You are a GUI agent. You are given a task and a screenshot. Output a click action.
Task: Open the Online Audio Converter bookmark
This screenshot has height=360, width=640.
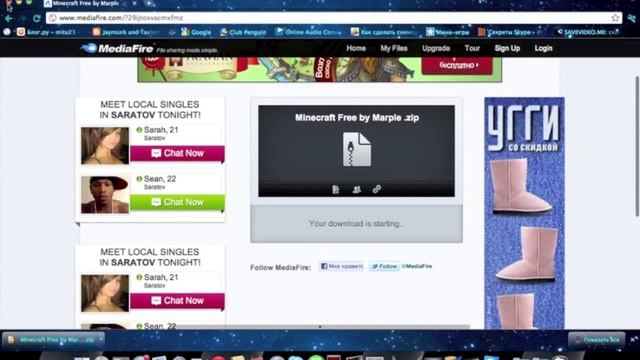(x=308, y=32)
